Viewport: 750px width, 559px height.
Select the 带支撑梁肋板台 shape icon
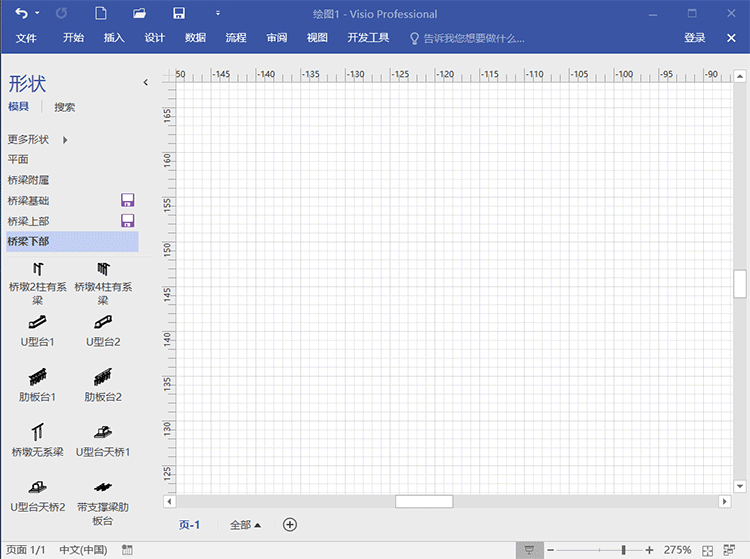[103, 487]
